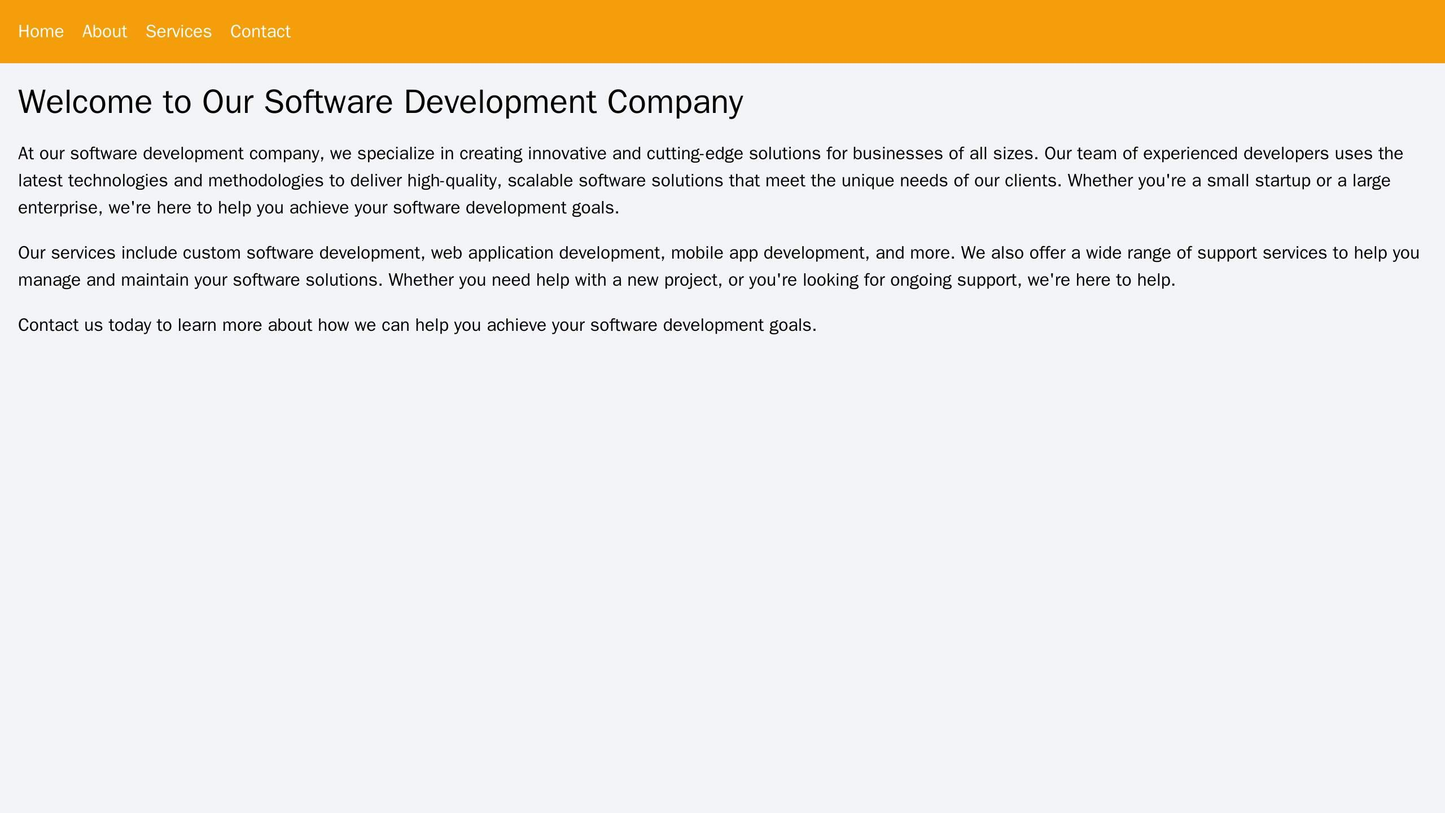Select 'Home' from the navigation menu

tap(40, 31)
